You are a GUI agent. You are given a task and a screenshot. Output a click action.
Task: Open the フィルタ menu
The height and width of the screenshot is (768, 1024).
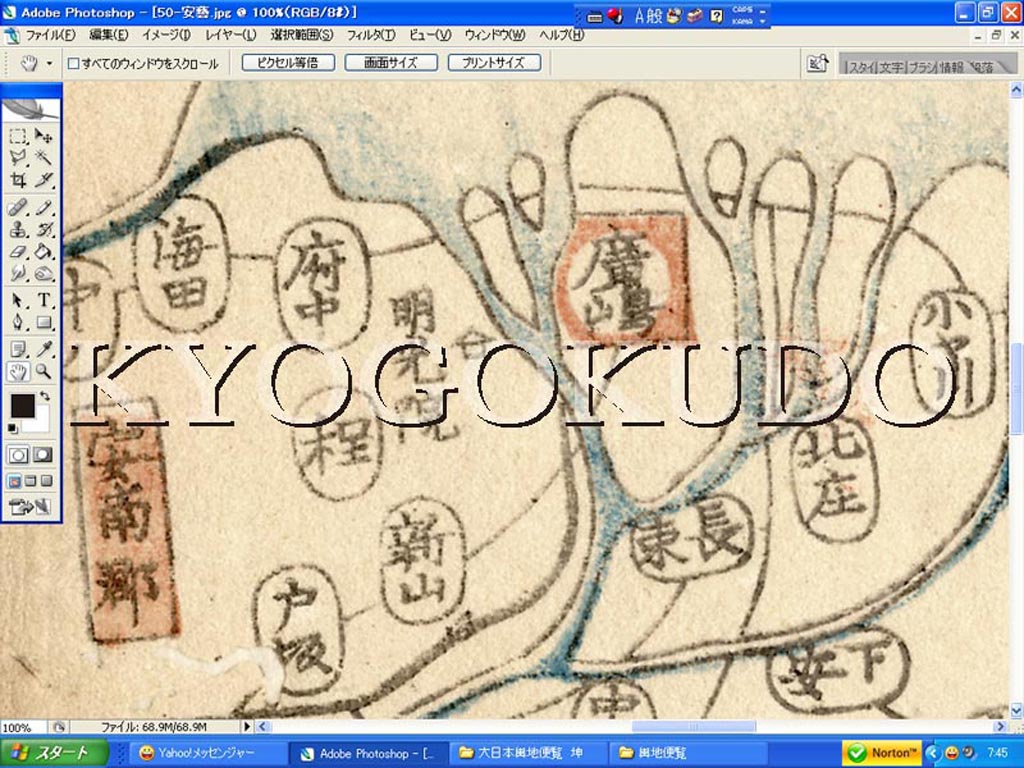(371, 35)
